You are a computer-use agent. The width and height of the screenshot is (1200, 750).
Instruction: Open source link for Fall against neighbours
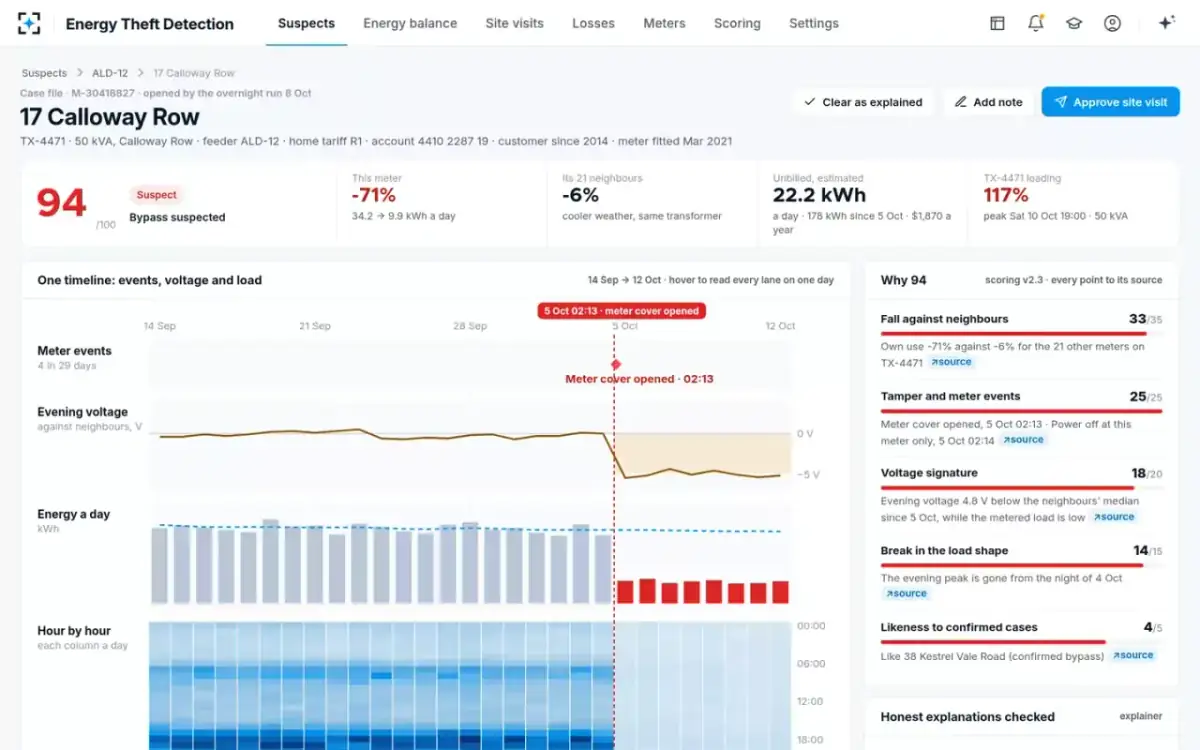[x=950, y=362]
